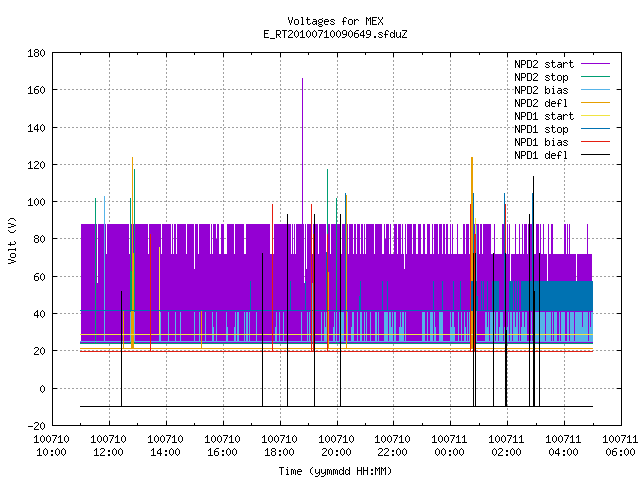The image size is (640, 480).
Task: Click the 100710 10:00 time tick label
Action: pyautogui.click(x=51, y=446)
